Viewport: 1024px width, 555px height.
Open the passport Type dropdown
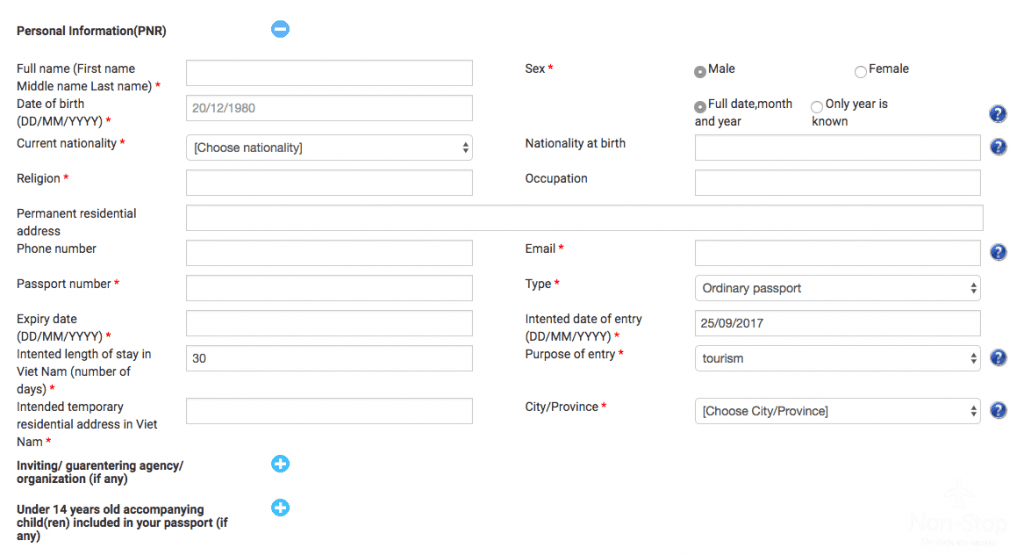coord(837,288)
